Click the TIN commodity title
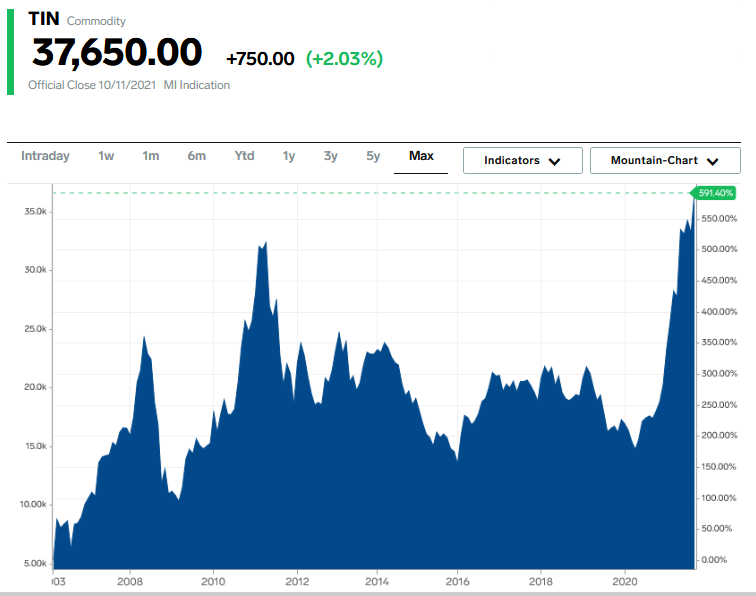Screen dimensions: 756x596 [44, 18]
